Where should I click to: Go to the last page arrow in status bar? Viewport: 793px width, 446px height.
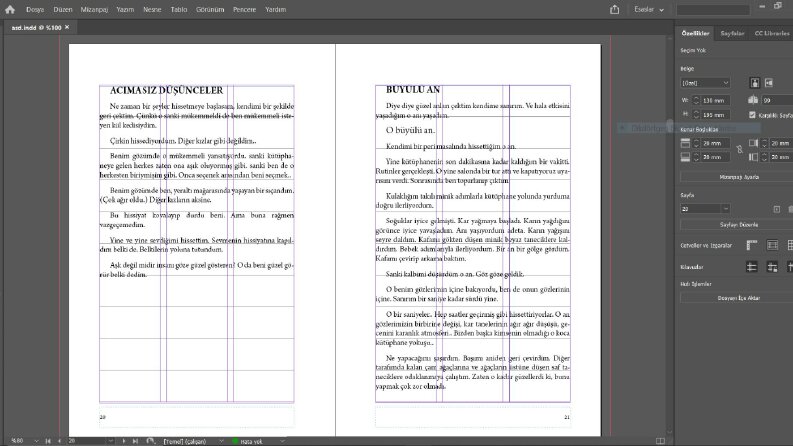click(x=135, y=441)
